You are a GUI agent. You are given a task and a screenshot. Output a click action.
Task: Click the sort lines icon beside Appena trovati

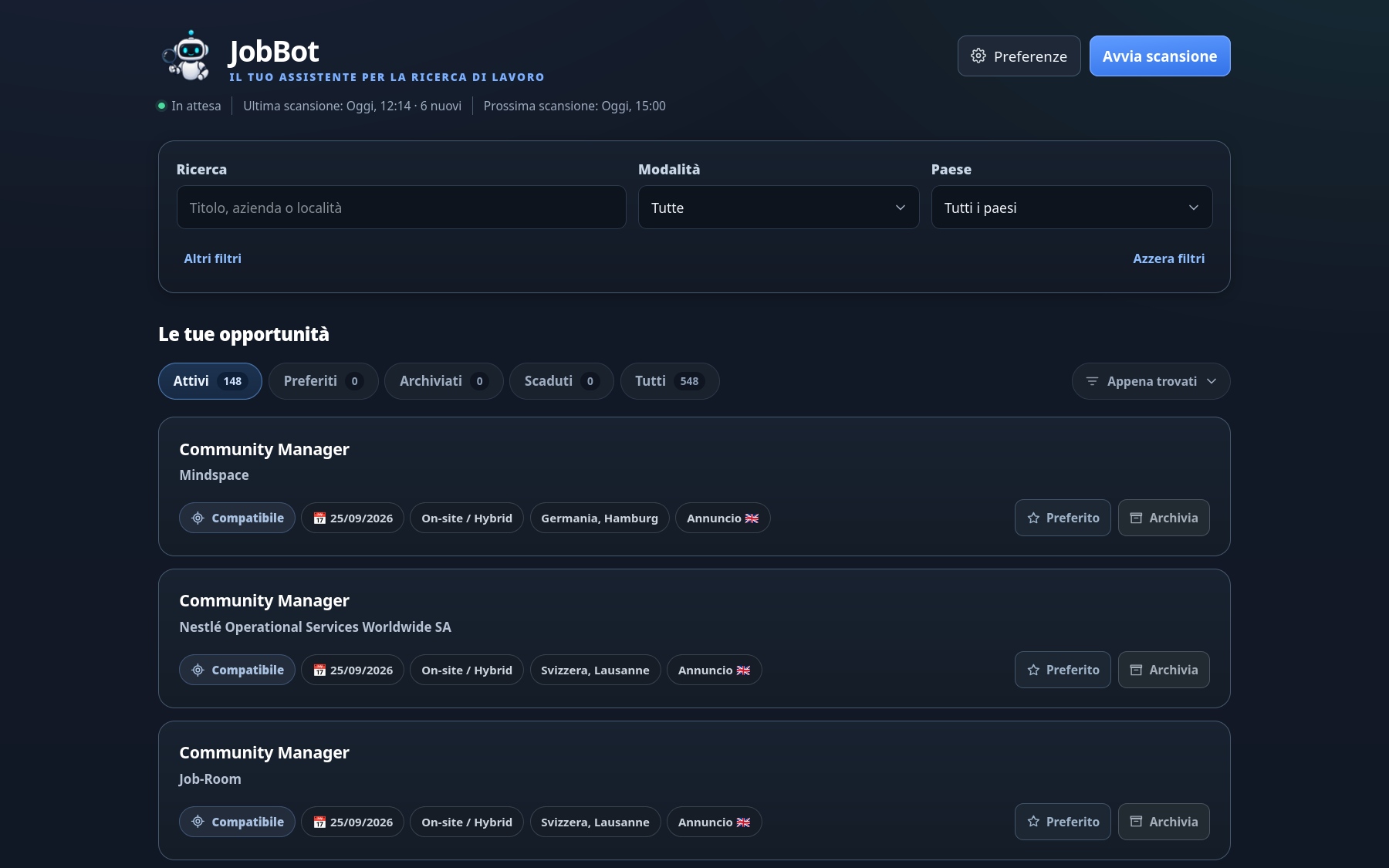1092,381
